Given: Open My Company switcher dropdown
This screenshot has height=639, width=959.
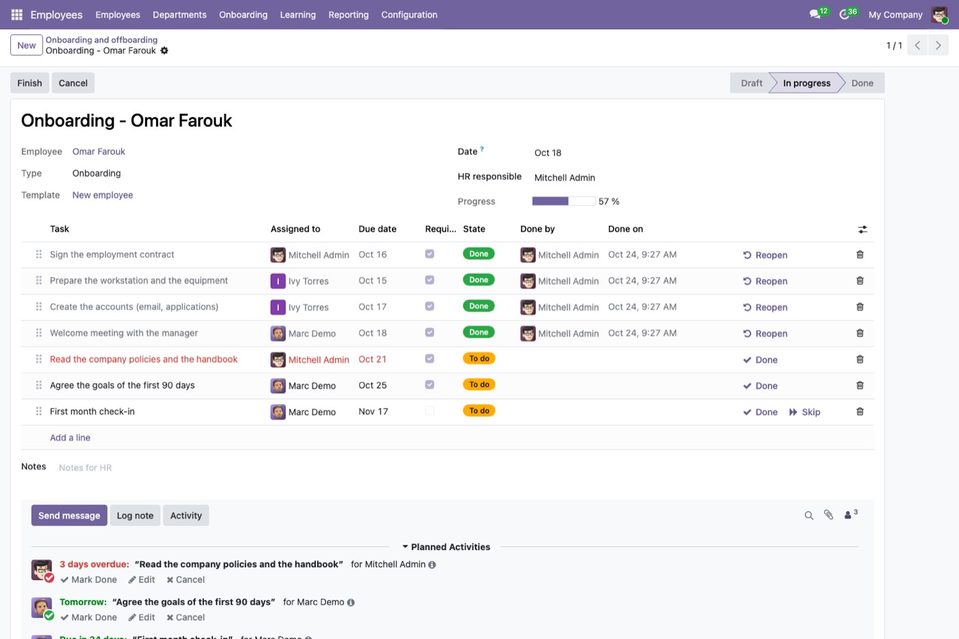Looking at the screenshot, I should [895, 15].
